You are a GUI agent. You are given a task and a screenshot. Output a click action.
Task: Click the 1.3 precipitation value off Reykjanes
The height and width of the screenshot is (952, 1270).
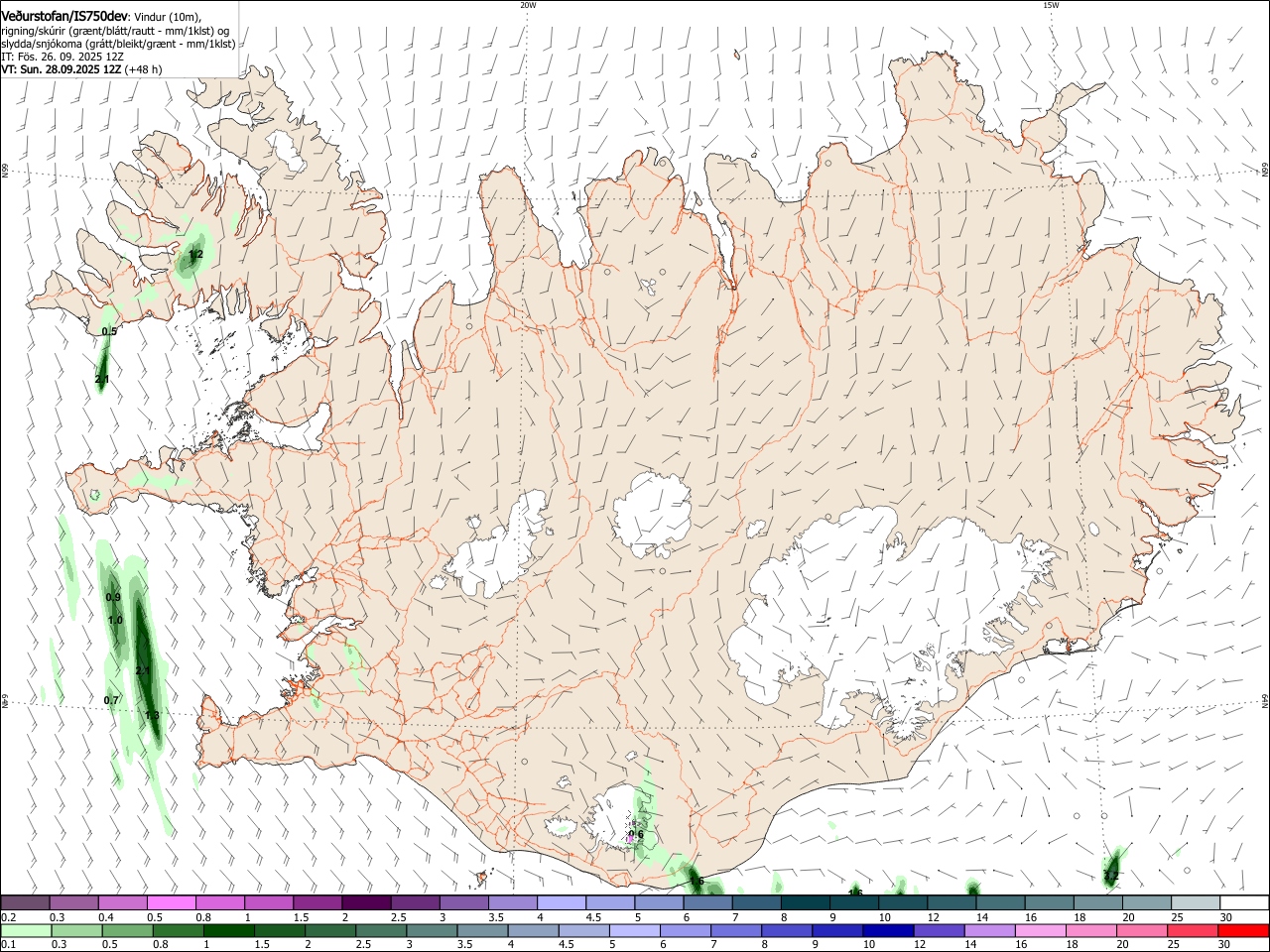152,715
